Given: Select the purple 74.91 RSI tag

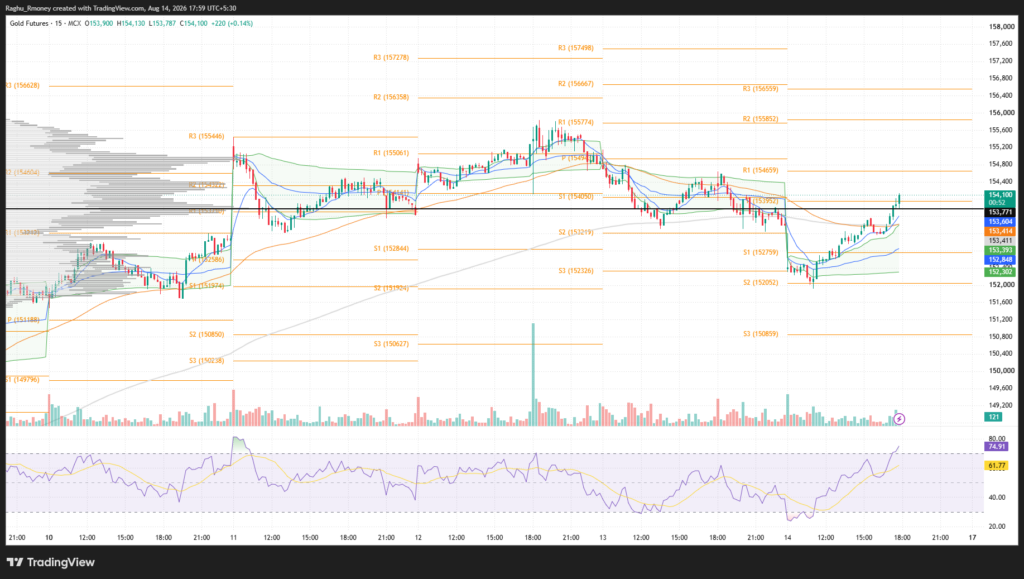Looking at the screenshot, I should 997,446.
